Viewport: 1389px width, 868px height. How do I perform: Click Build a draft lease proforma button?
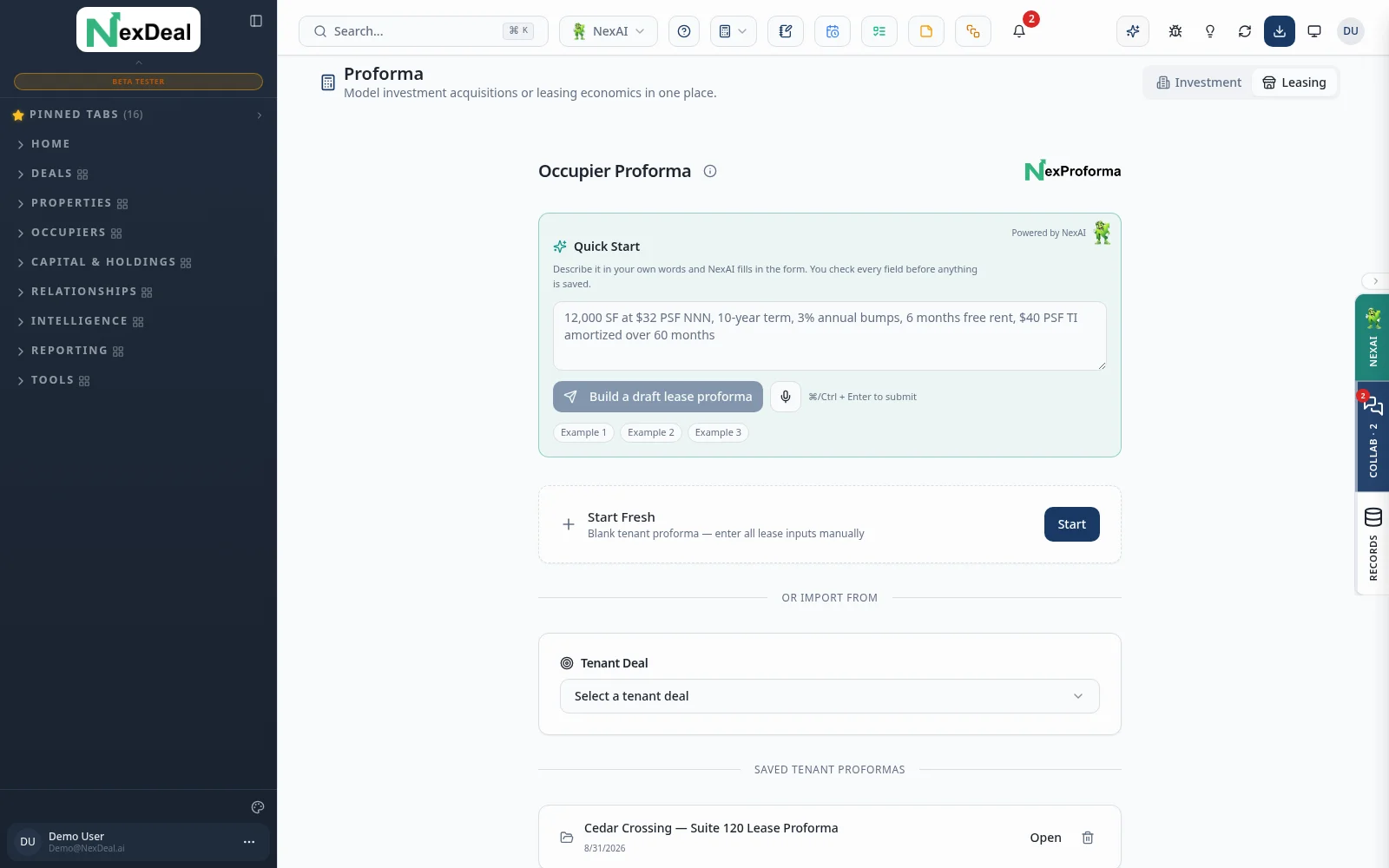pyautogui.click(x=658, y=397)
